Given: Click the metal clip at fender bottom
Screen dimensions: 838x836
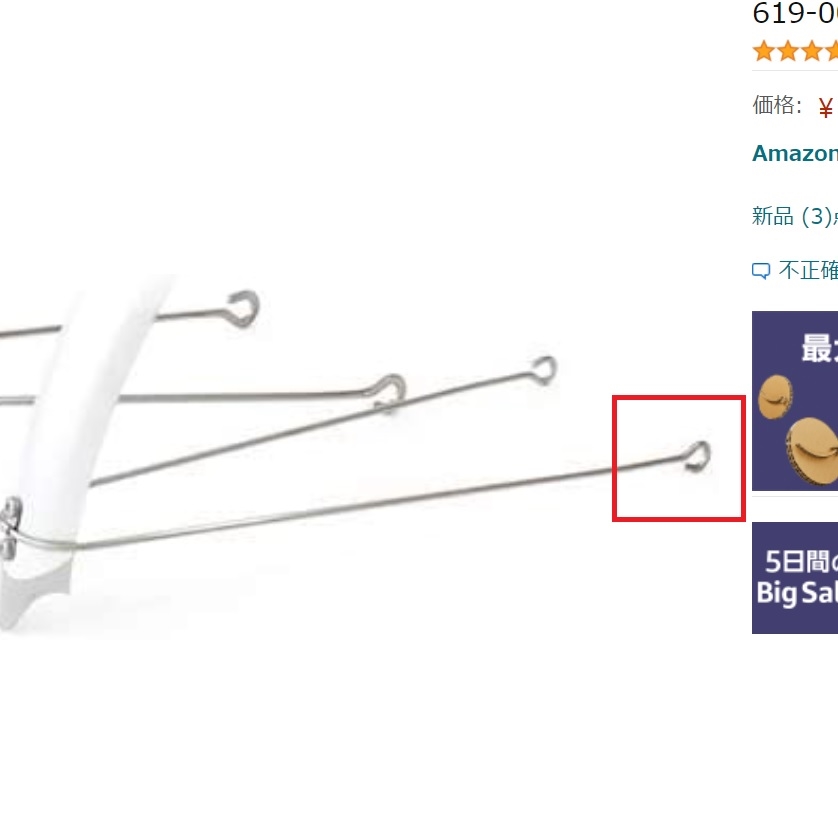Looking at the screenshot, I should [10, 528].
